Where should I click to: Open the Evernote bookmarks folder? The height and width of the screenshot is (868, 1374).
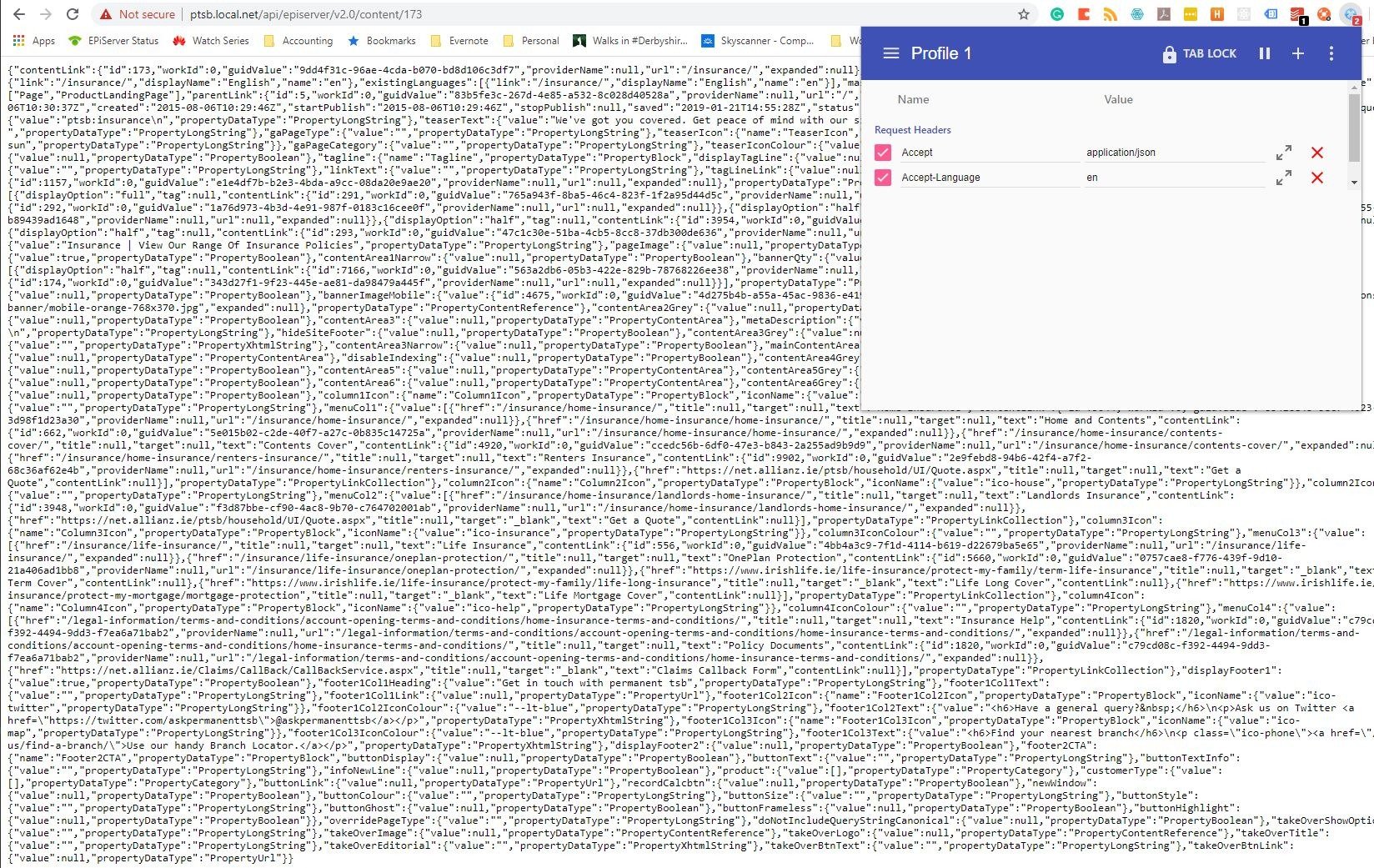click(459, 40)
